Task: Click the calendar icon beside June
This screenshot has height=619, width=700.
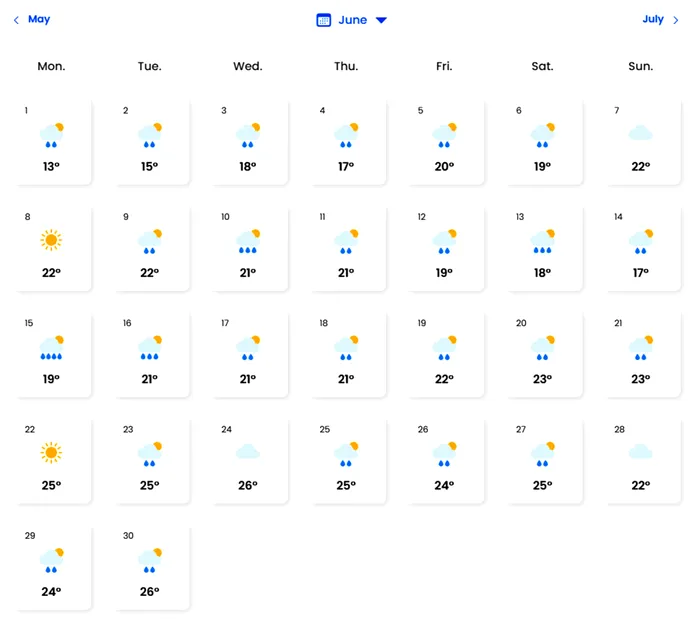Action: (324, 20)
